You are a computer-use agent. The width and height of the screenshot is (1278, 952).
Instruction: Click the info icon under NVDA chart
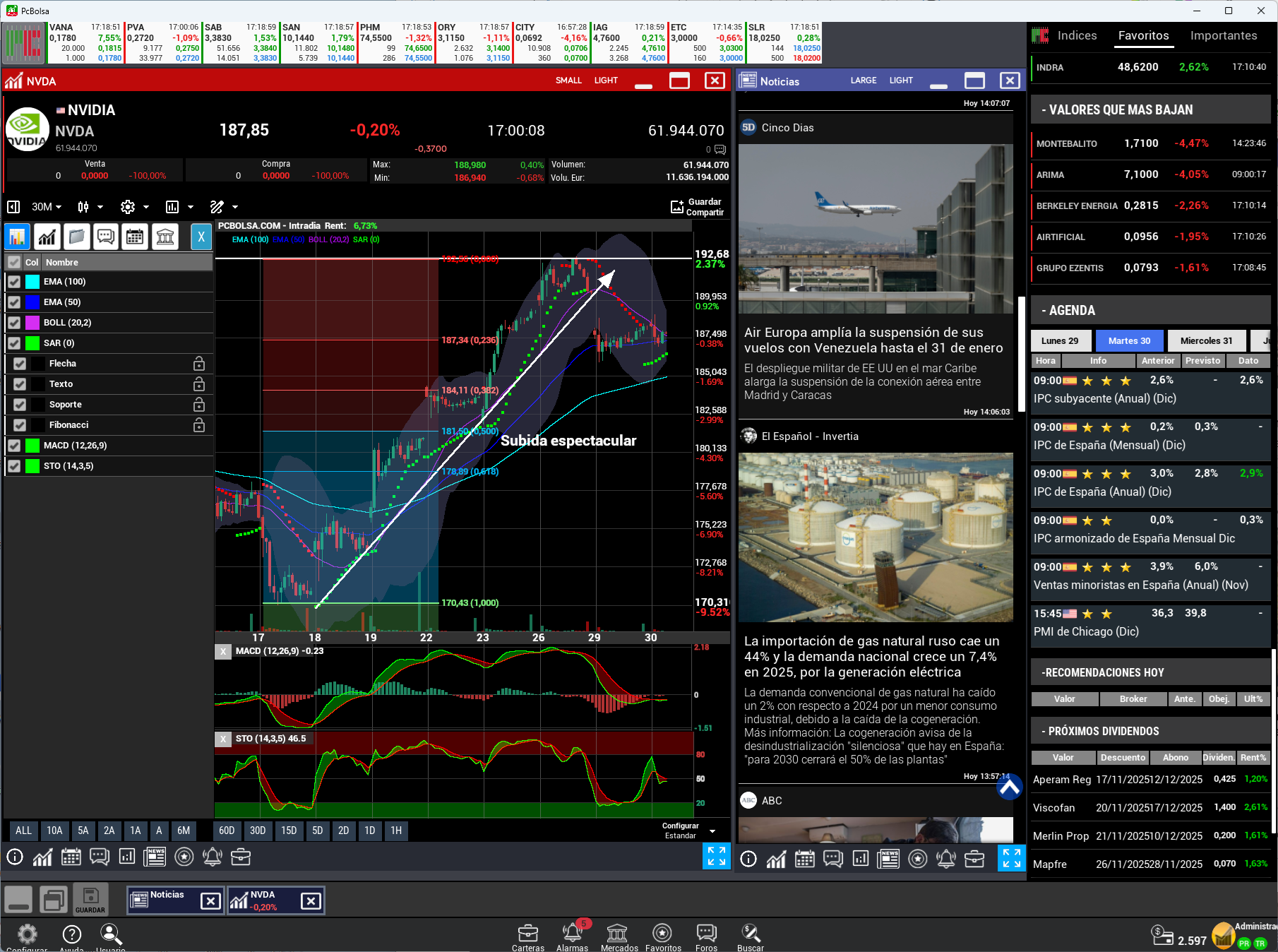coord(15,857)
